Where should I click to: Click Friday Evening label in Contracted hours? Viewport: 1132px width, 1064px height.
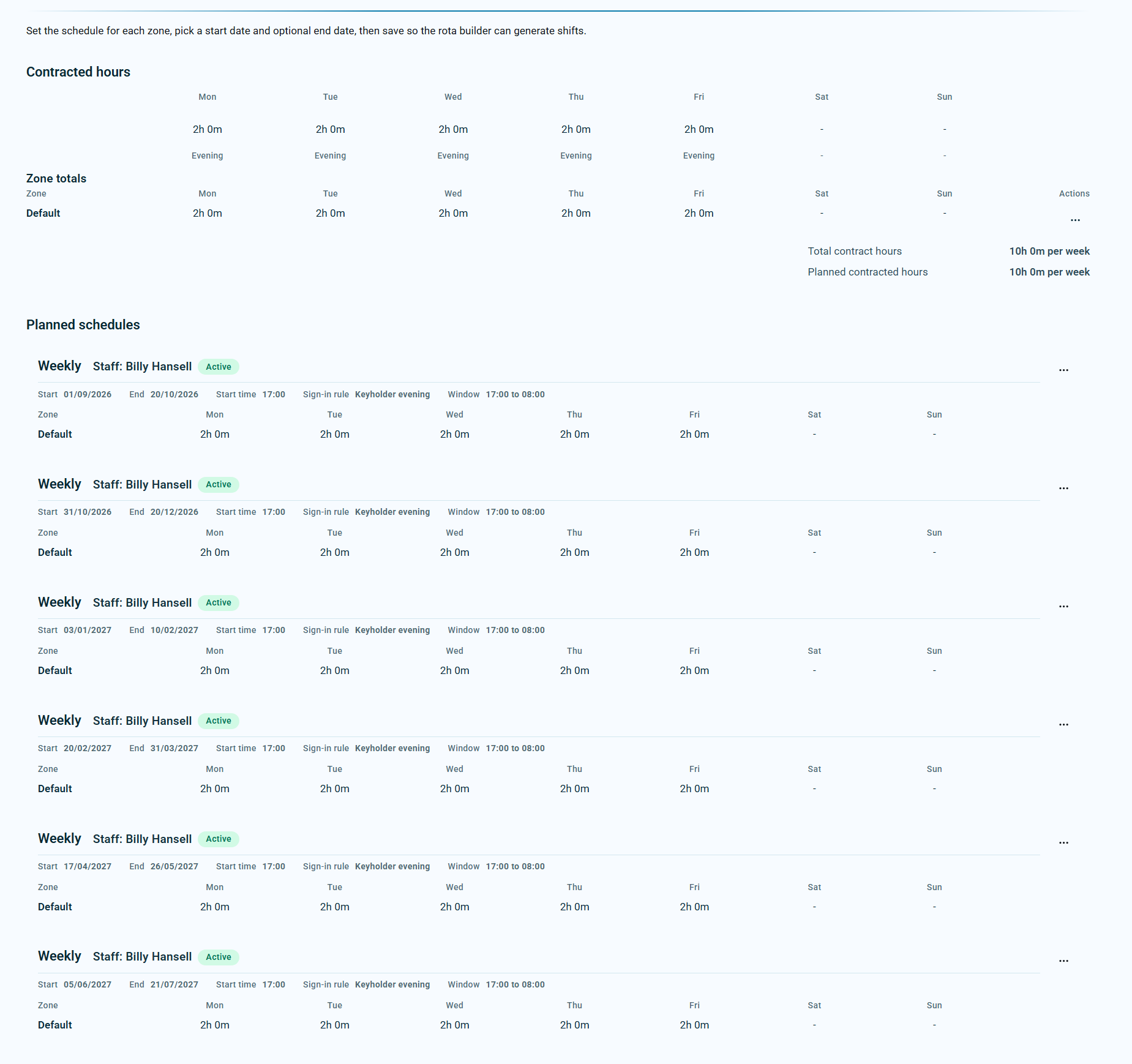coord(699,155)
